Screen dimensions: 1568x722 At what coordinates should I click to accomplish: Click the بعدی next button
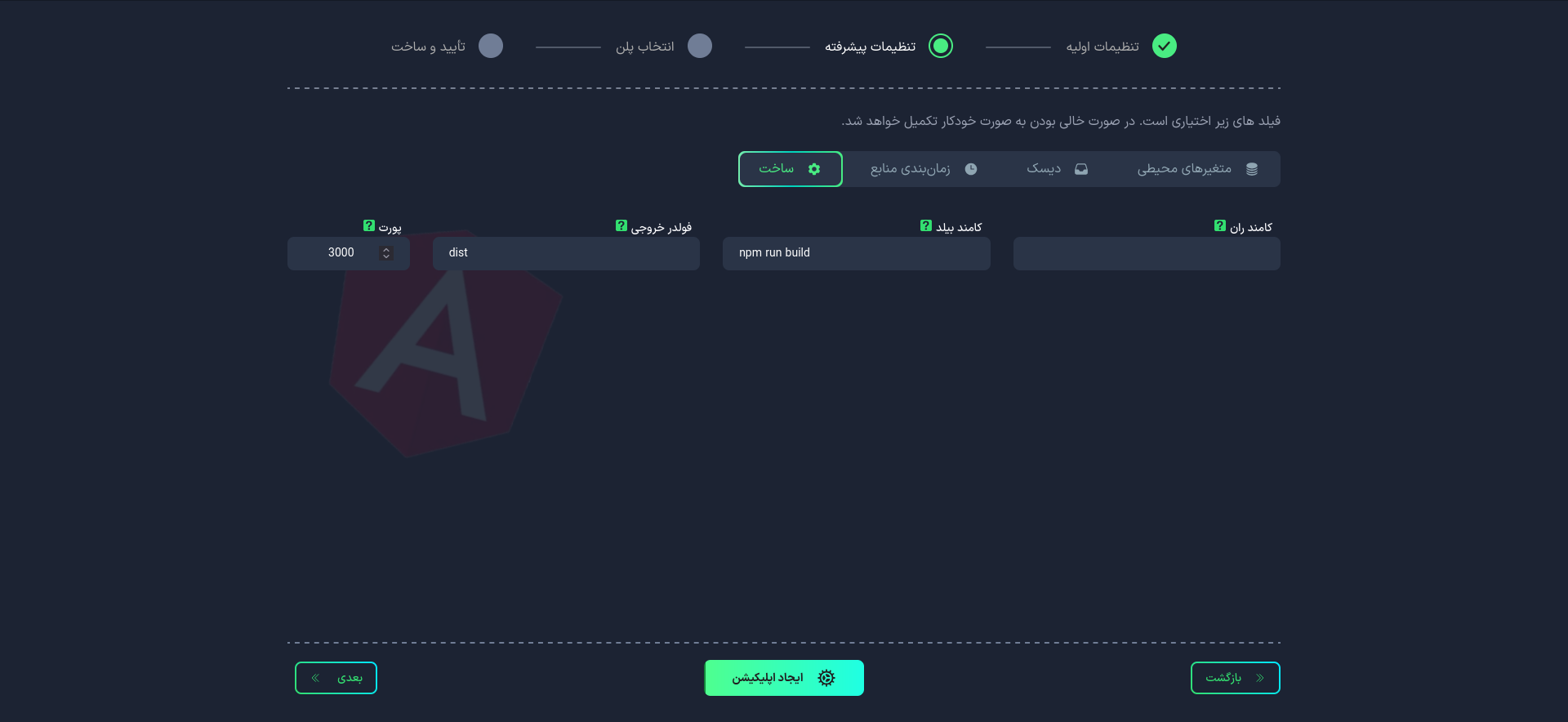coord(336,678)
